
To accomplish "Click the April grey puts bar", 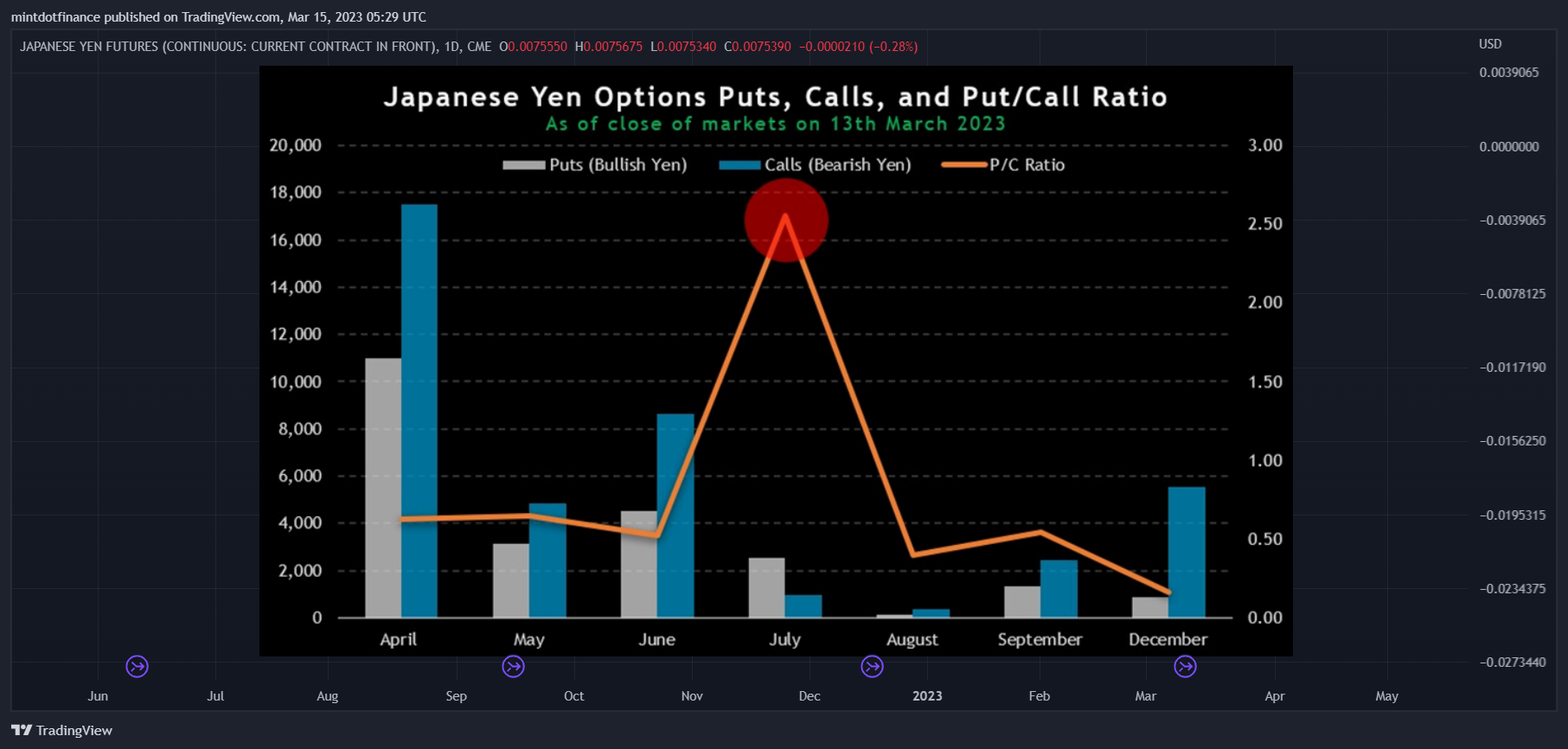I will 383,488.
